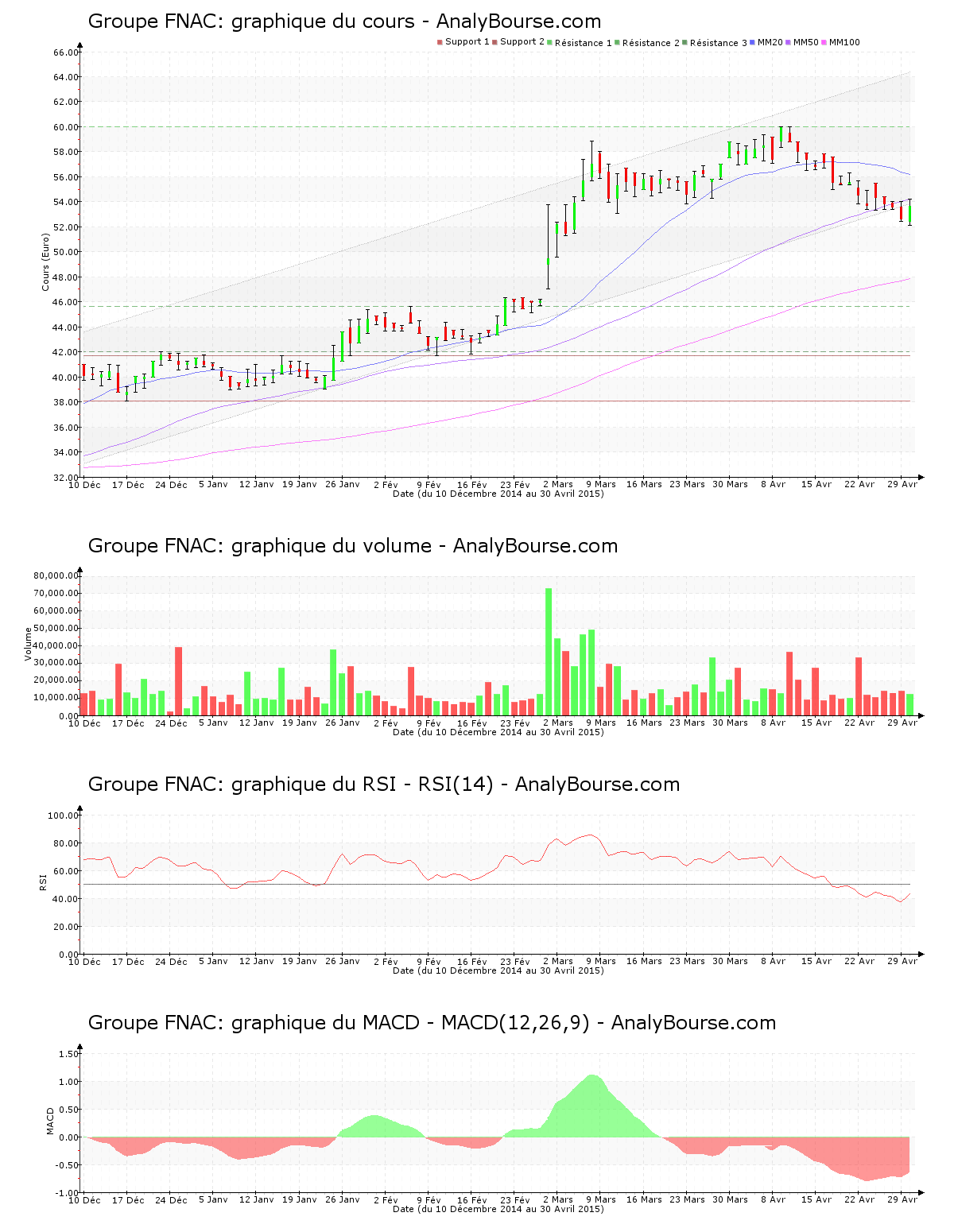954x1232 pixels.
Task: Click '2 Mars' date under price chart
Action: (x=558, y=484)
